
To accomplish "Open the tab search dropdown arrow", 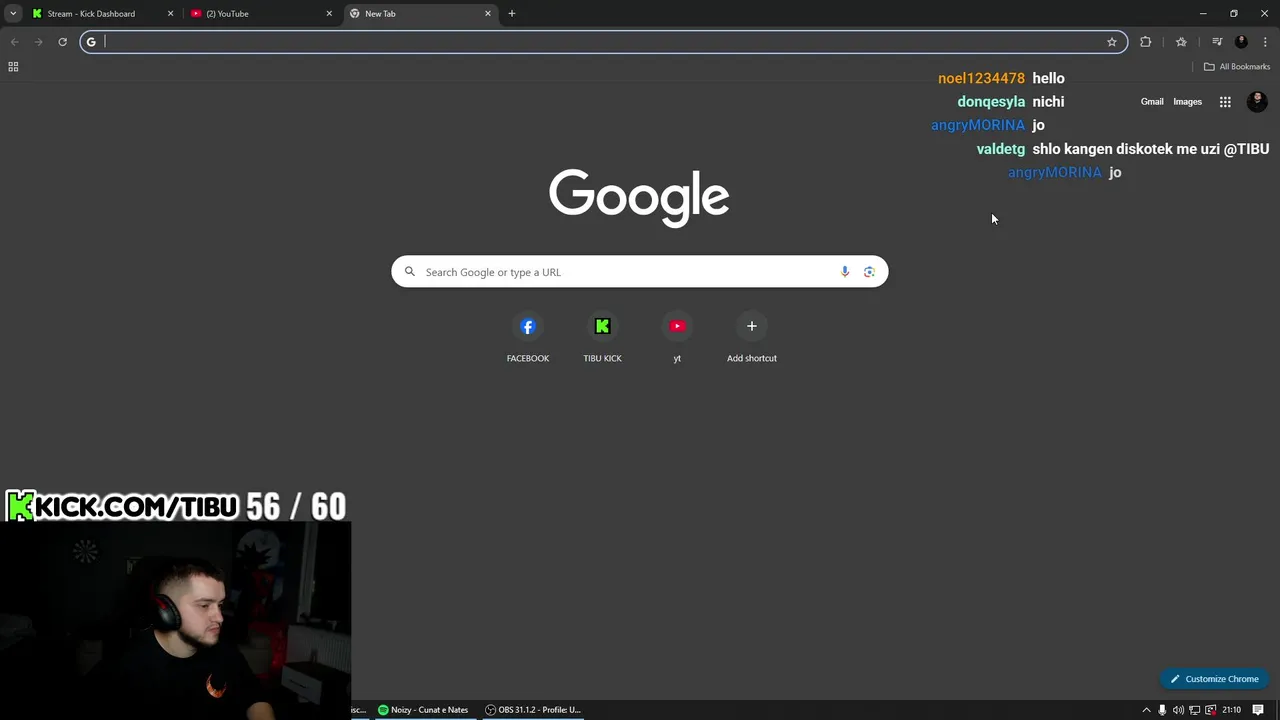I will click(x=13, y=13).
